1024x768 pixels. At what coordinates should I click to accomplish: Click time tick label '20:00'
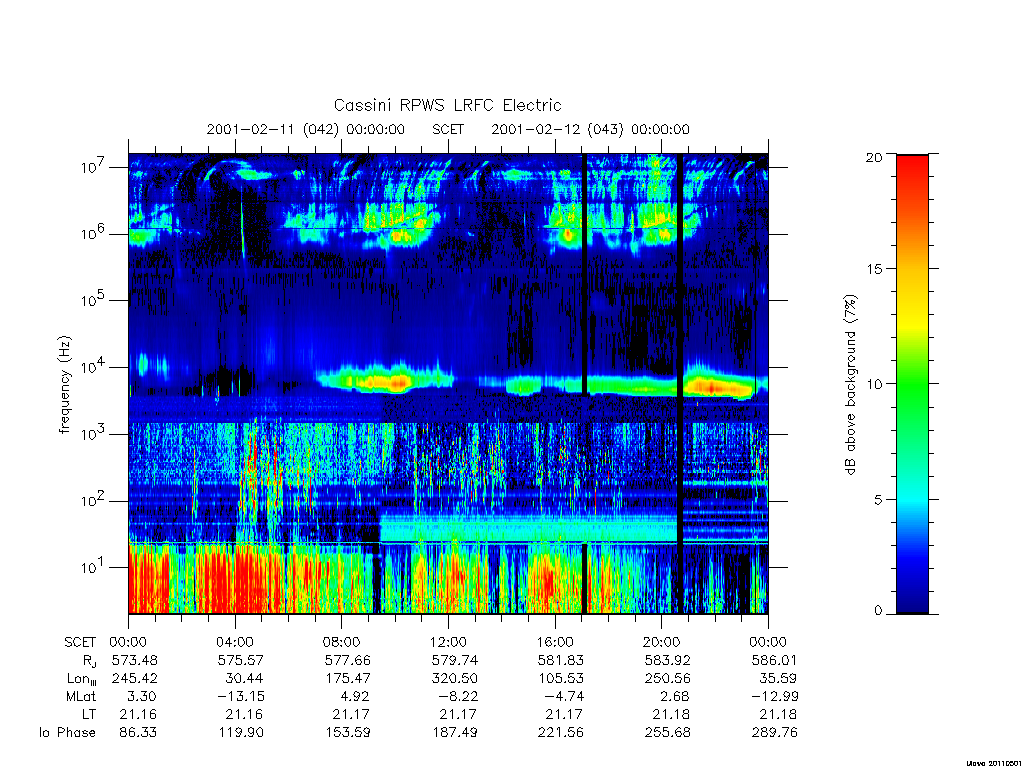(662, 643)
